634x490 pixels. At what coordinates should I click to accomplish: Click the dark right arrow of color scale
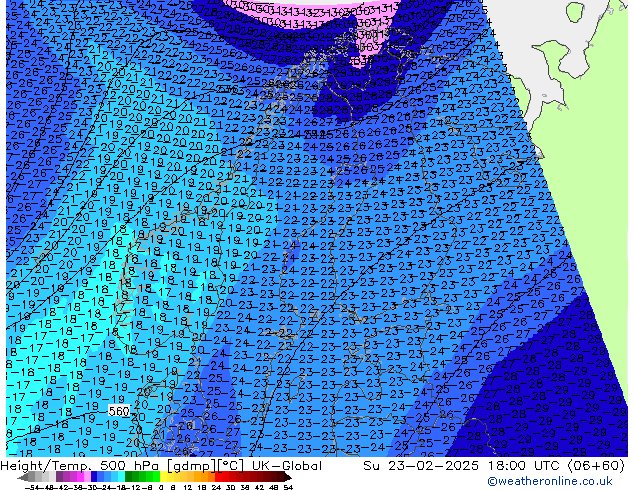pyautogui.click(x=288, y=478)
